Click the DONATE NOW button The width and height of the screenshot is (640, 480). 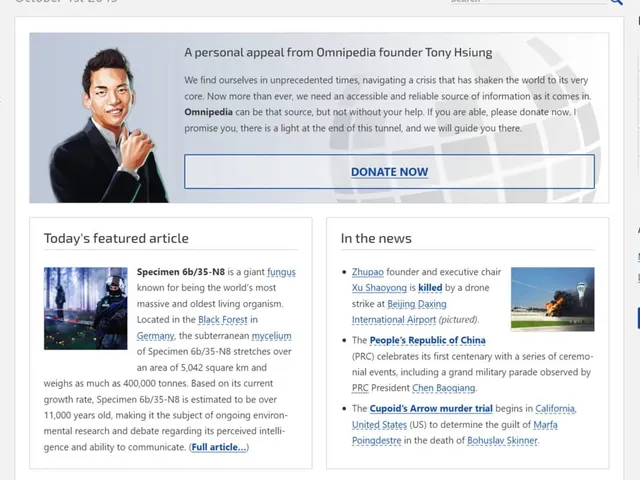point(389,172)
